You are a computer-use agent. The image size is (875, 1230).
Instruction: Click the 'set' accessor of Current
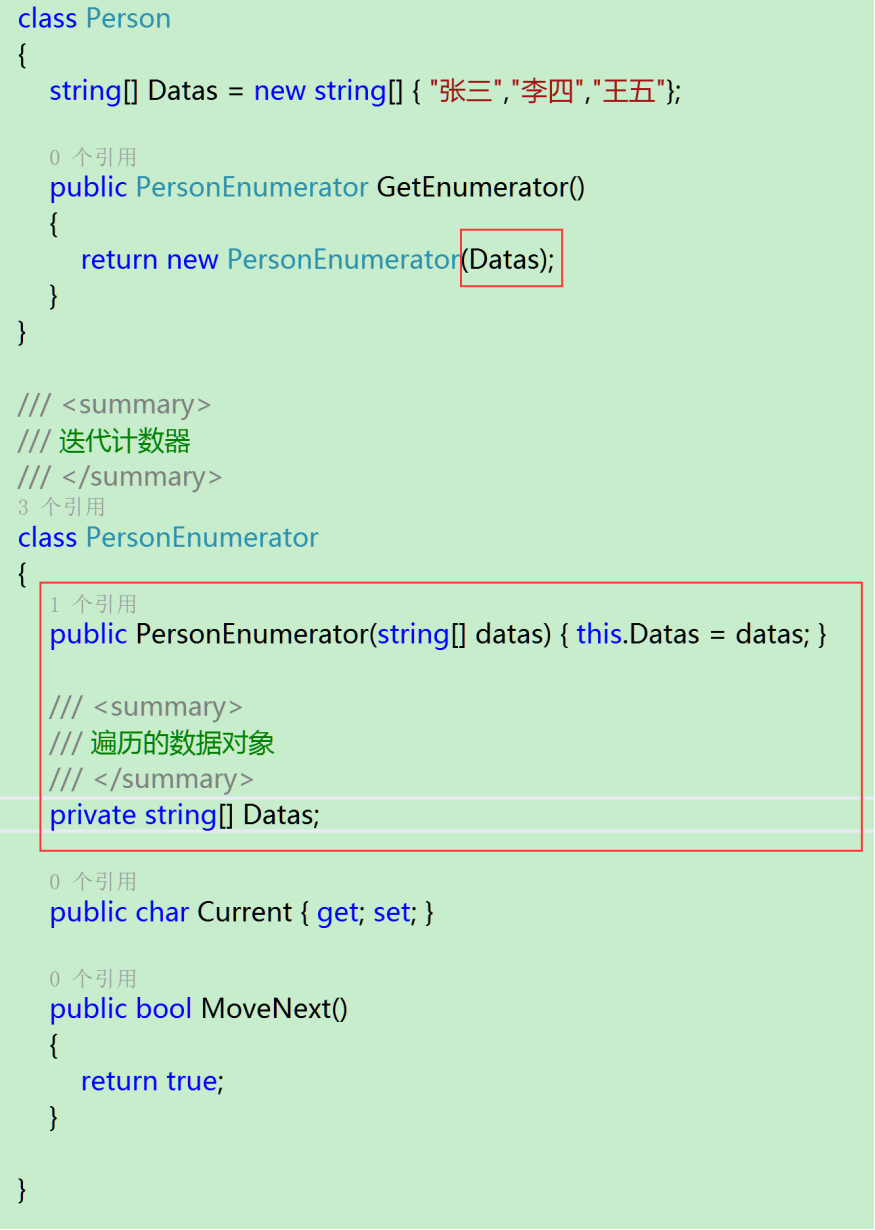[x=392, y=912]
